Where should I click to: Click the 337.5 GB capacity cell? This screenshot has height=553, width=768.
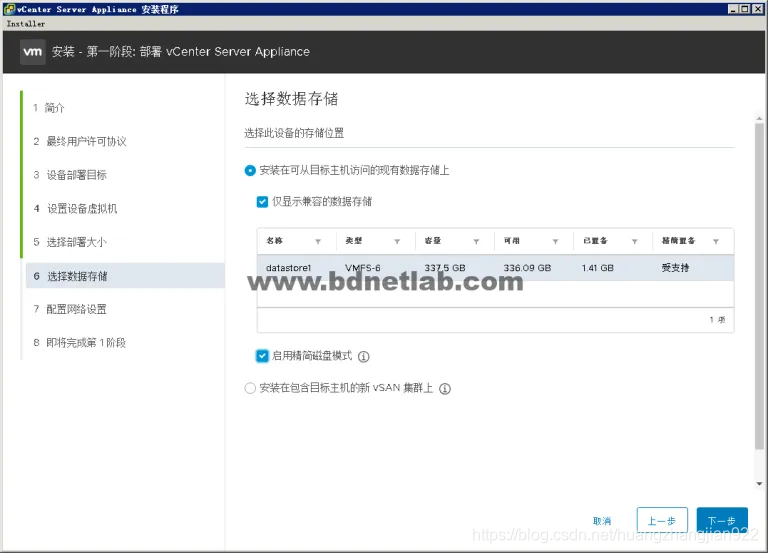pyautogui.click(x=445, y=268)
